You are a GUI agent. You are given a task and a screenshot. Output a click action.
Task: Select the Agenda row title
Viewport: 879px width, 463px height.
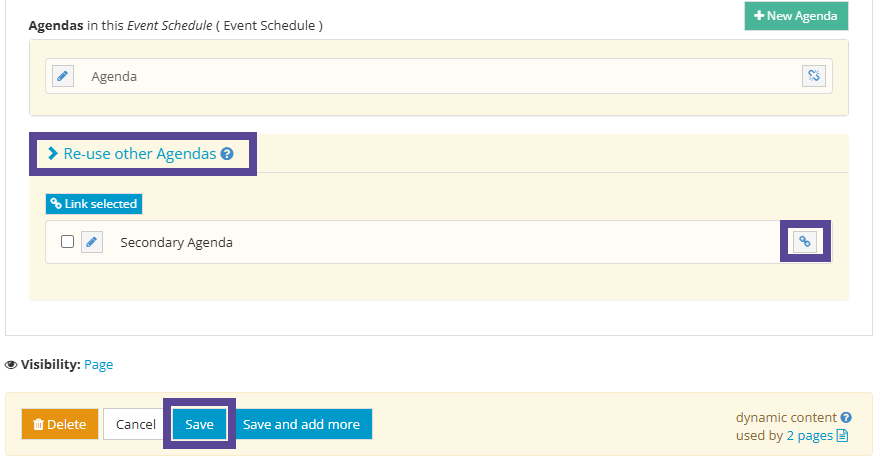pyautogui.click(x=114, y=76)
